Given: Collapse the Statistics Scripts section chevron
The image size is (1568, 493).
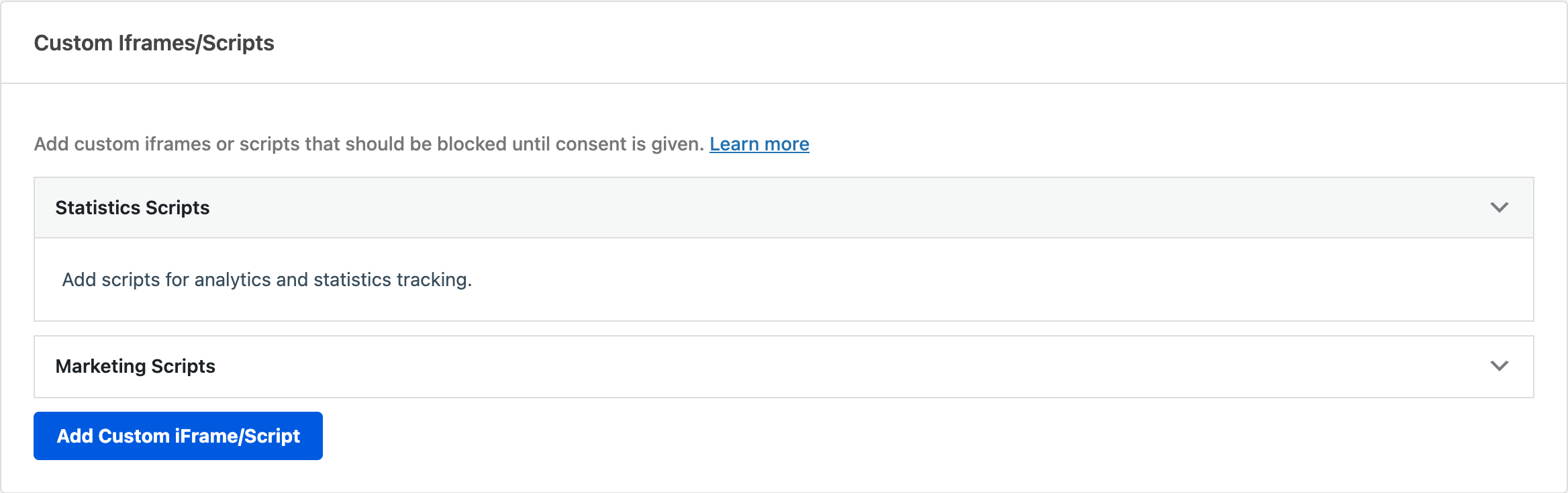Looking at the screenshot, I should point(1499,208).
